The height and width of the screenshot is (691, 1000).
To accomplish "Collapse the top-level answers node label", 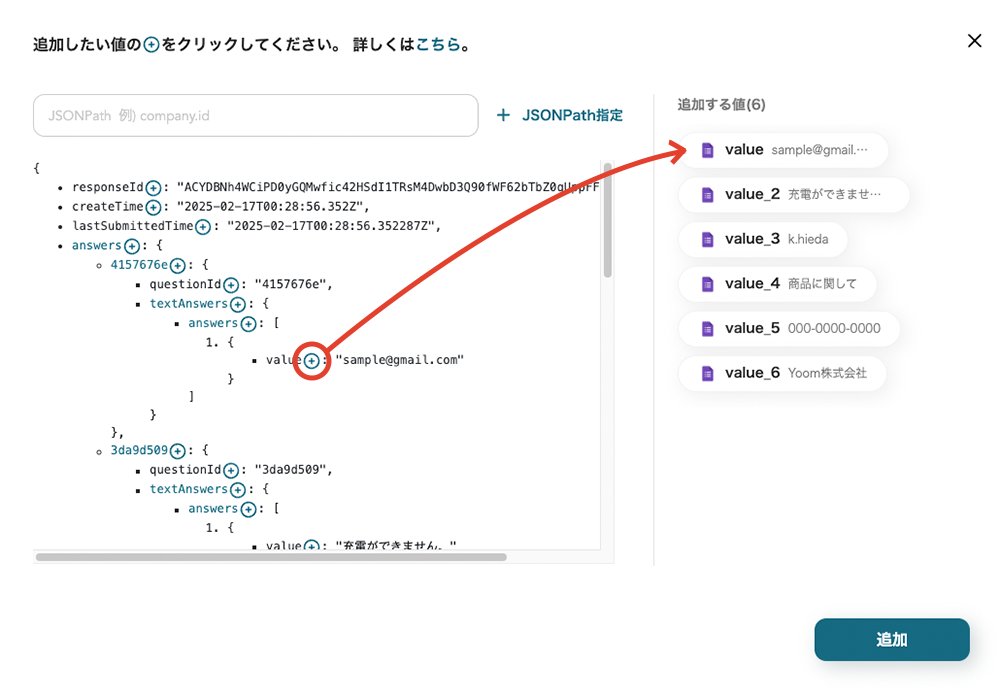I will 96,246.
